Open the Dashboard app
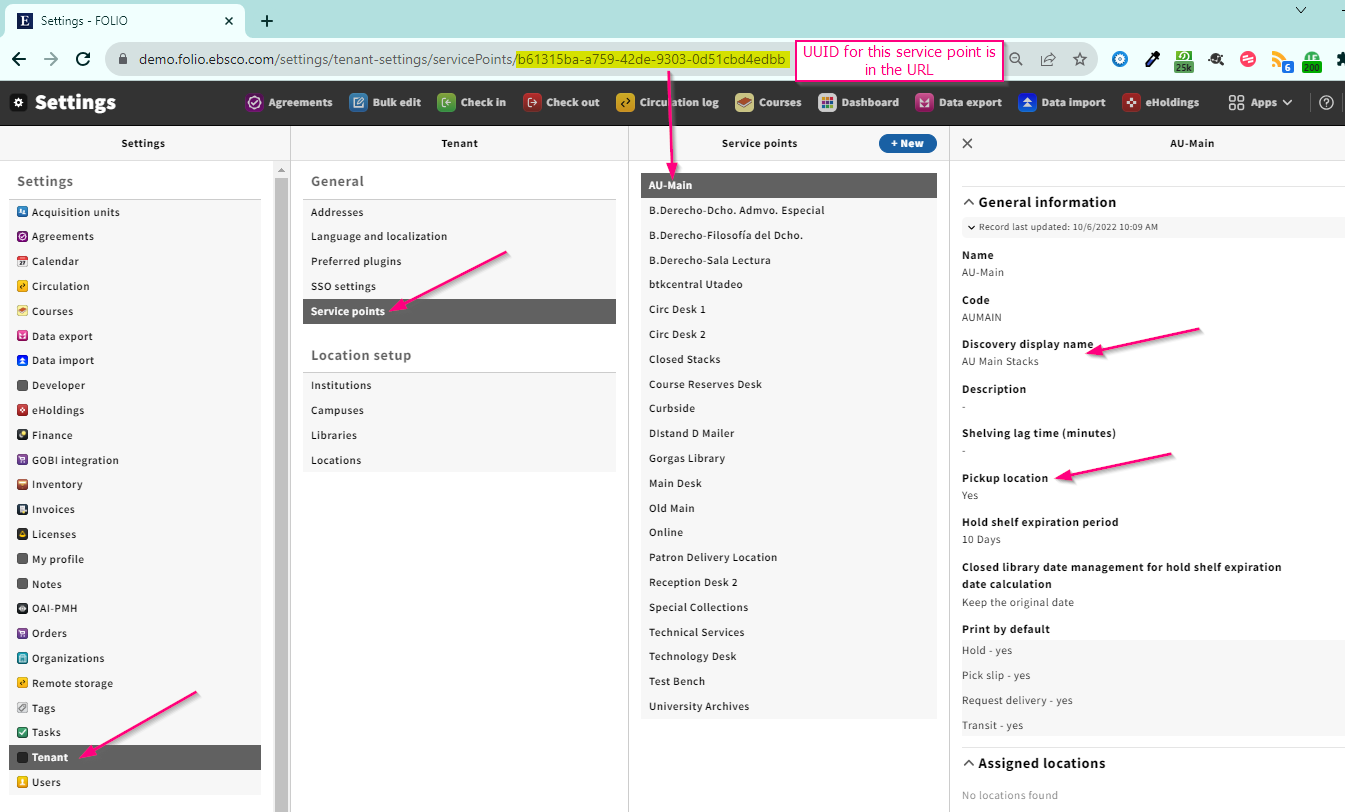Screen dimensions: 1345x812 [x=858, y=102]
